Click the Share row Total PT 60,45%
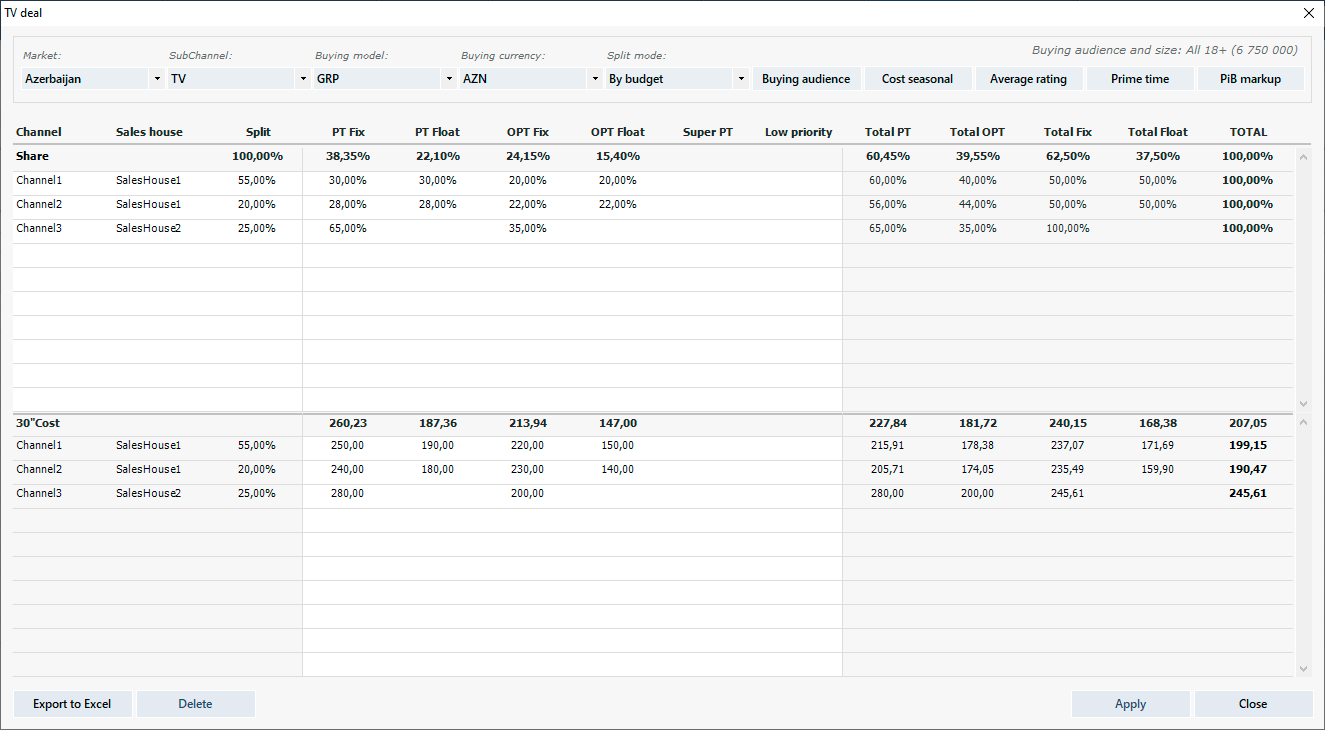The height and width of the screenshot is (730, 1325). pyautogui.click(x=888, y=156)
